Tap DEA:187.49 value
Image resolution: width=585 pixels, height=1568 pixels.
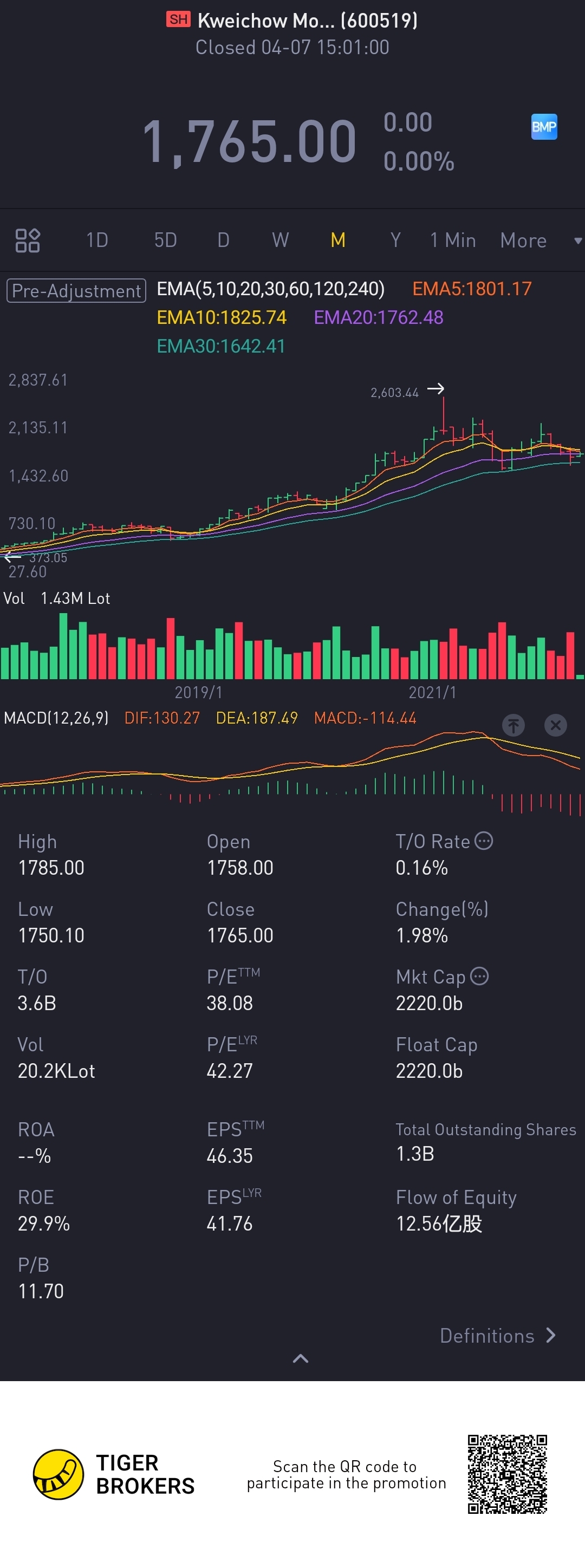(257, 718)
